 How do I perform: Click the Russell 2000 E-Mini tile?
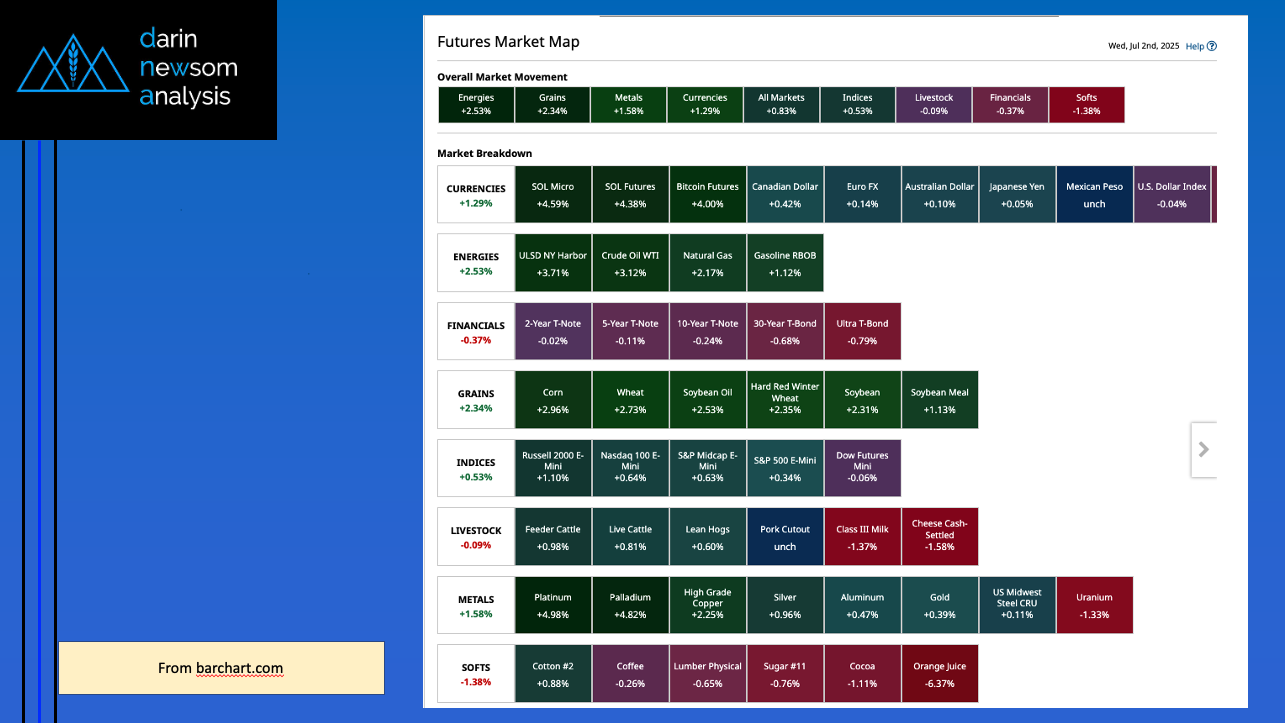[x=553, y=468]
